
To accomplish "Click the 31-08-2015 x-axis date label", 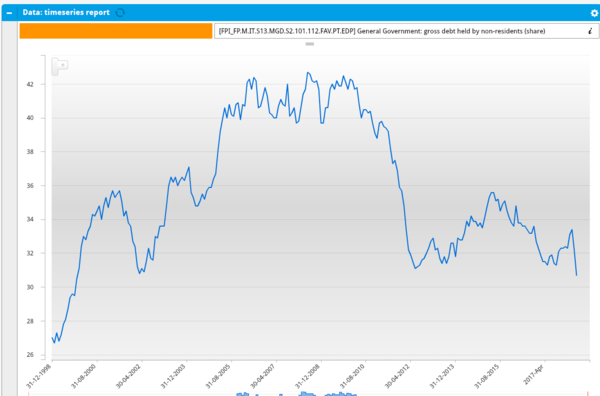I will (x=487, y=376).
